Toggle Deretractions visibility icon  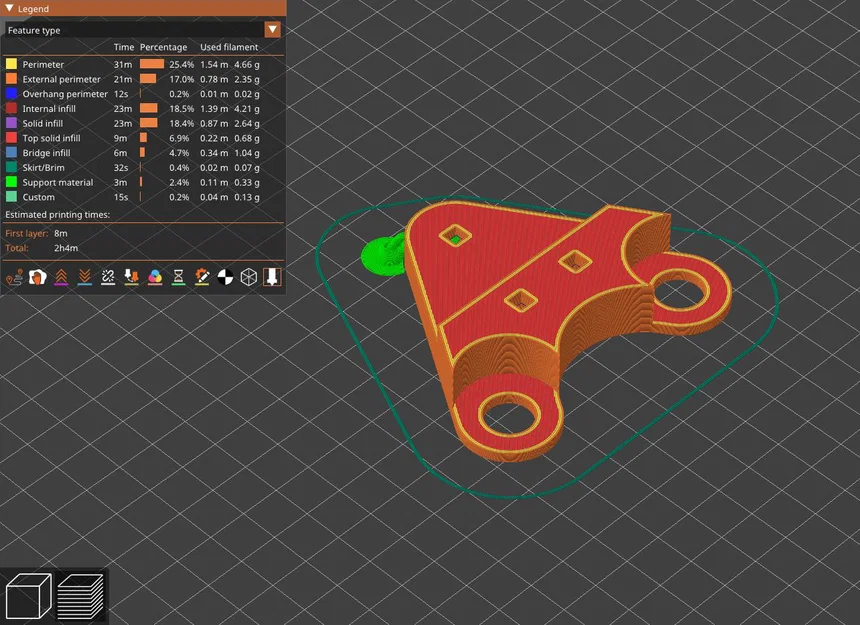pos(84,277)
